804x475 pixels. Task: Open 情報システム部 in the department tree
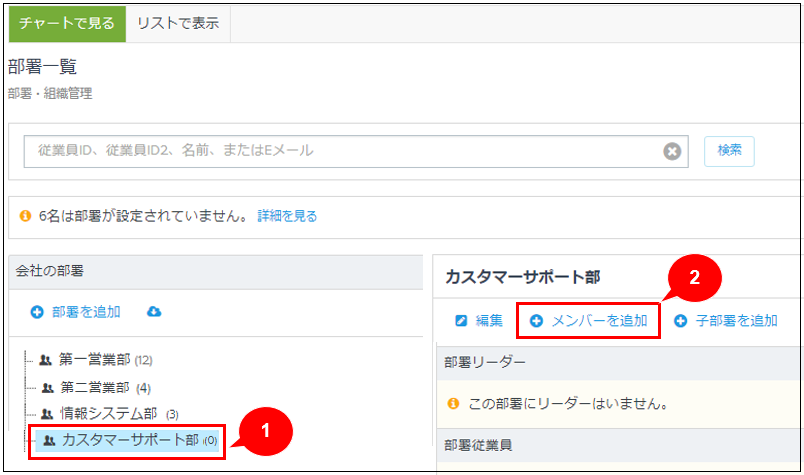(x=109, y=414)
